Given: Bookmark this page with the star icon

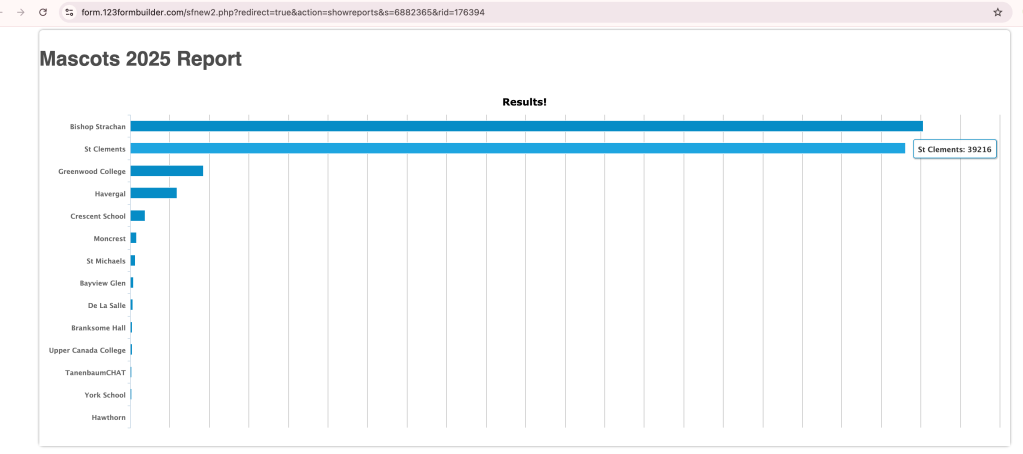Looking at the screenshot, I should (x=997, y=12).
